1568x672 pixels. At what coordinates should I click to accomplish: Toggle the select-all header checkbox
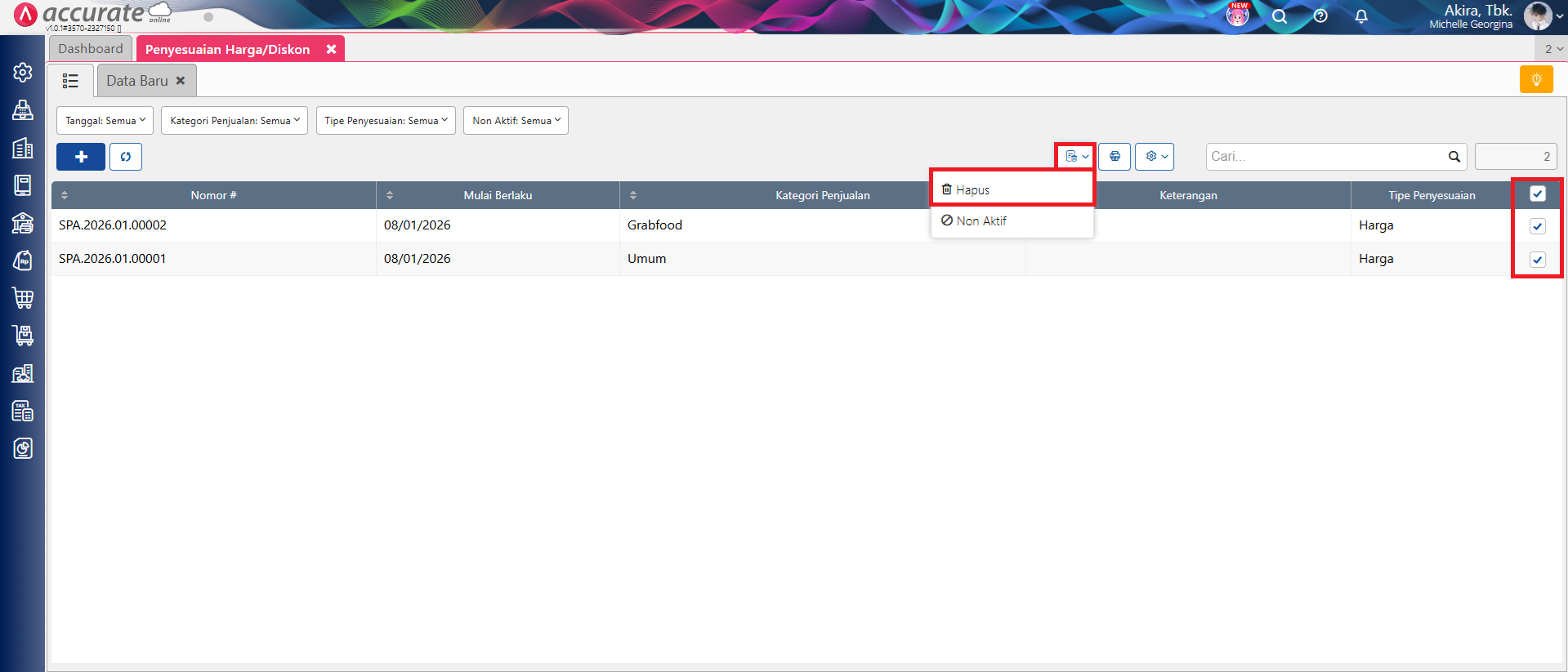[x=1537, y=194]
